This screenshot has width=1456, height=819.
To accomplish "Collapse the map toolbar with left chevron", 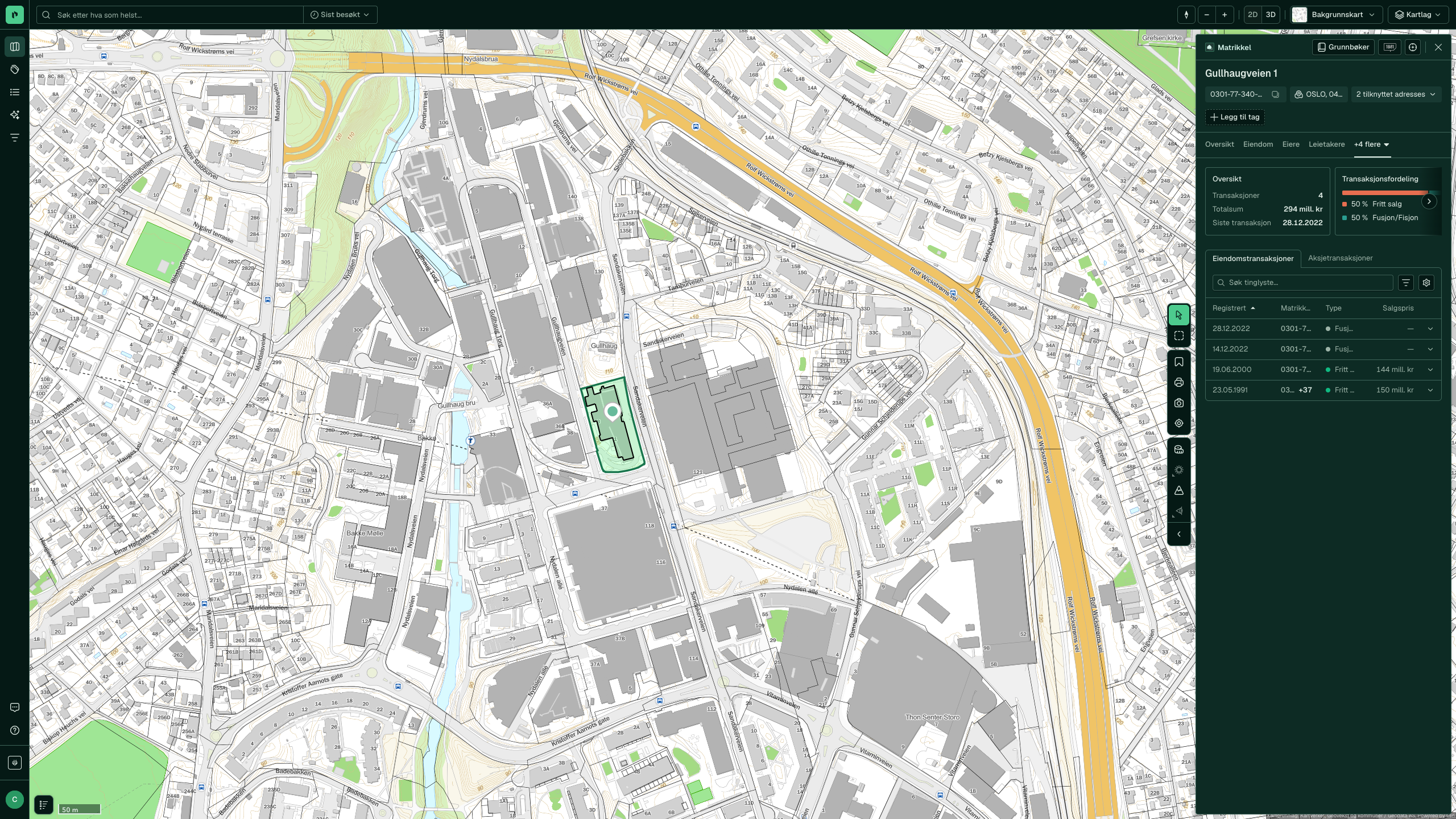I will click(1179, 535).
